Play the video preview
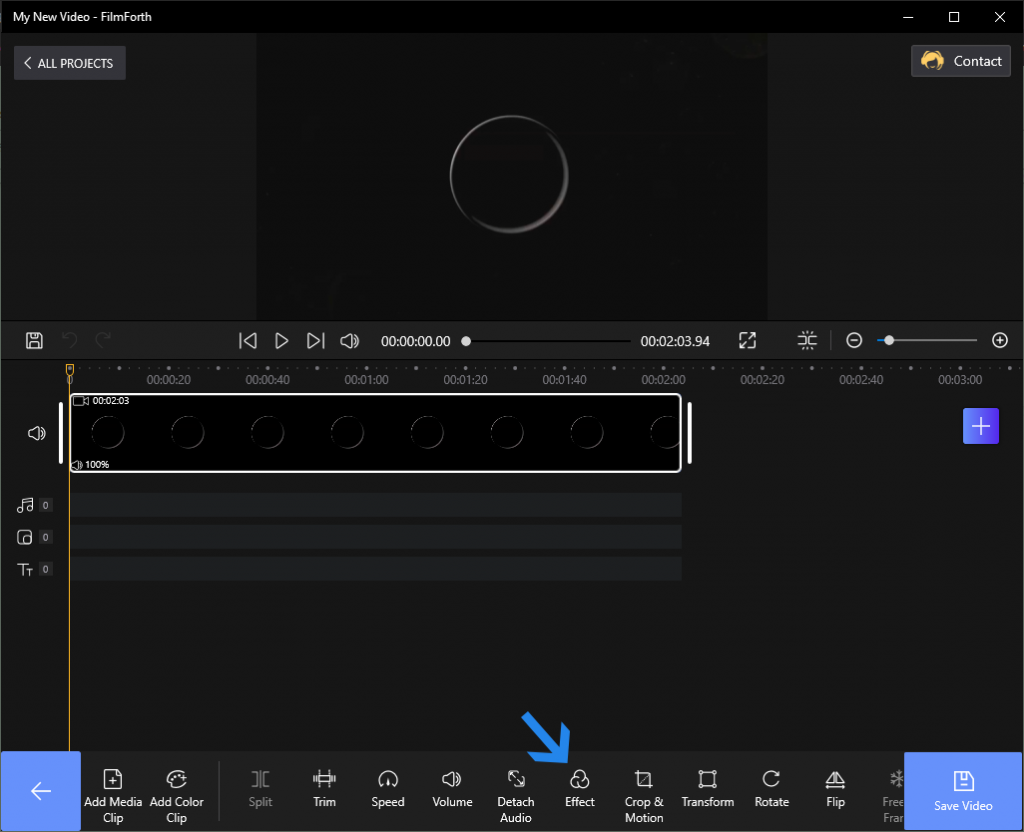This screenshot has height=832, width=1024. pyautogui.click(x=281, y=340)
